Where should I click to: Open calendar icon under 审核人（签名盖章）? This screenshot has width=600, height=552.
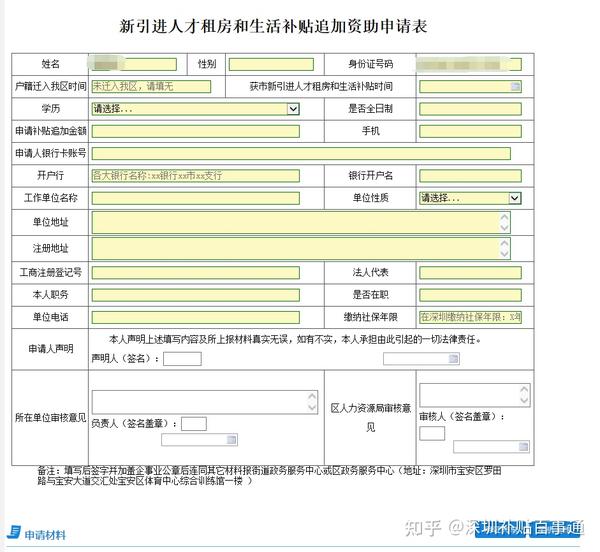tap(523, 447)
